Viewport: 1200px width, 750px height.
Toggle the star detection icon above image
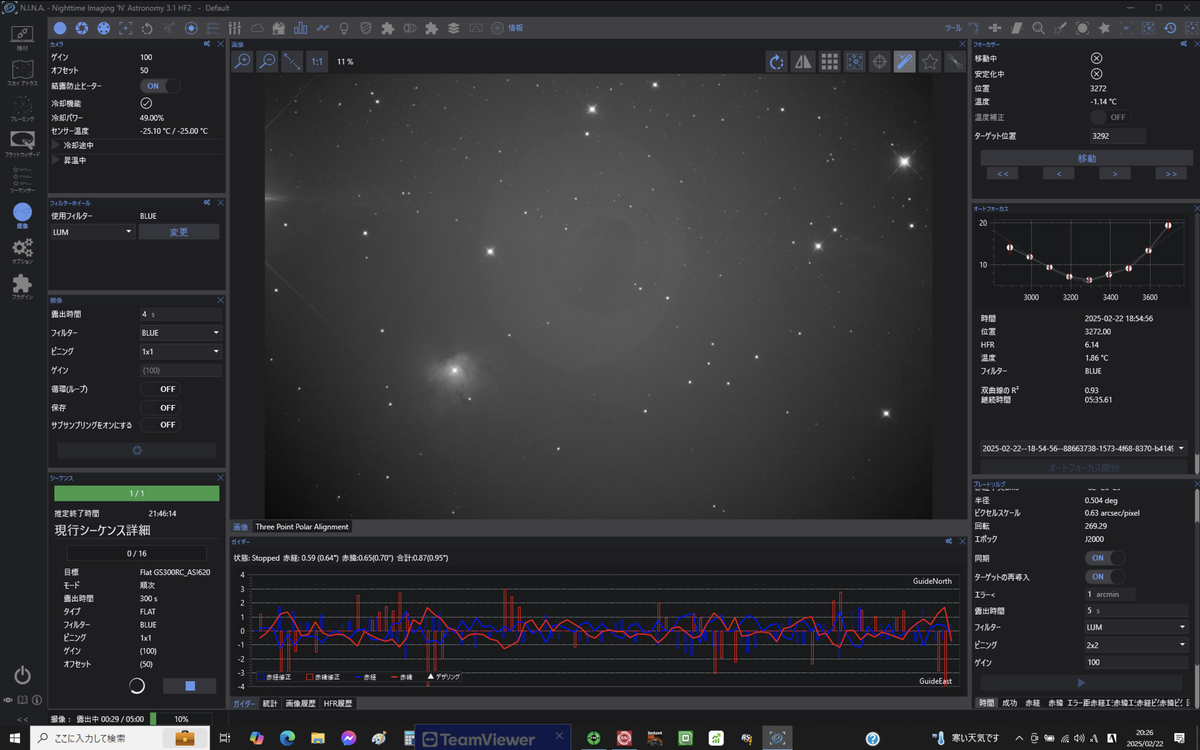click(930, 62)
